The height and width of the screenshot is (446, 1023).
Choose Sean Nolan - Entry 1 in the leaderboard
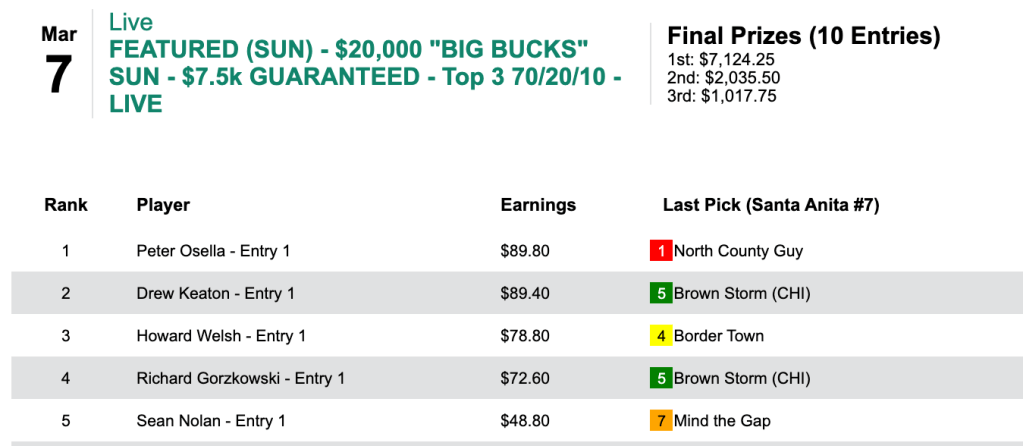211,421
